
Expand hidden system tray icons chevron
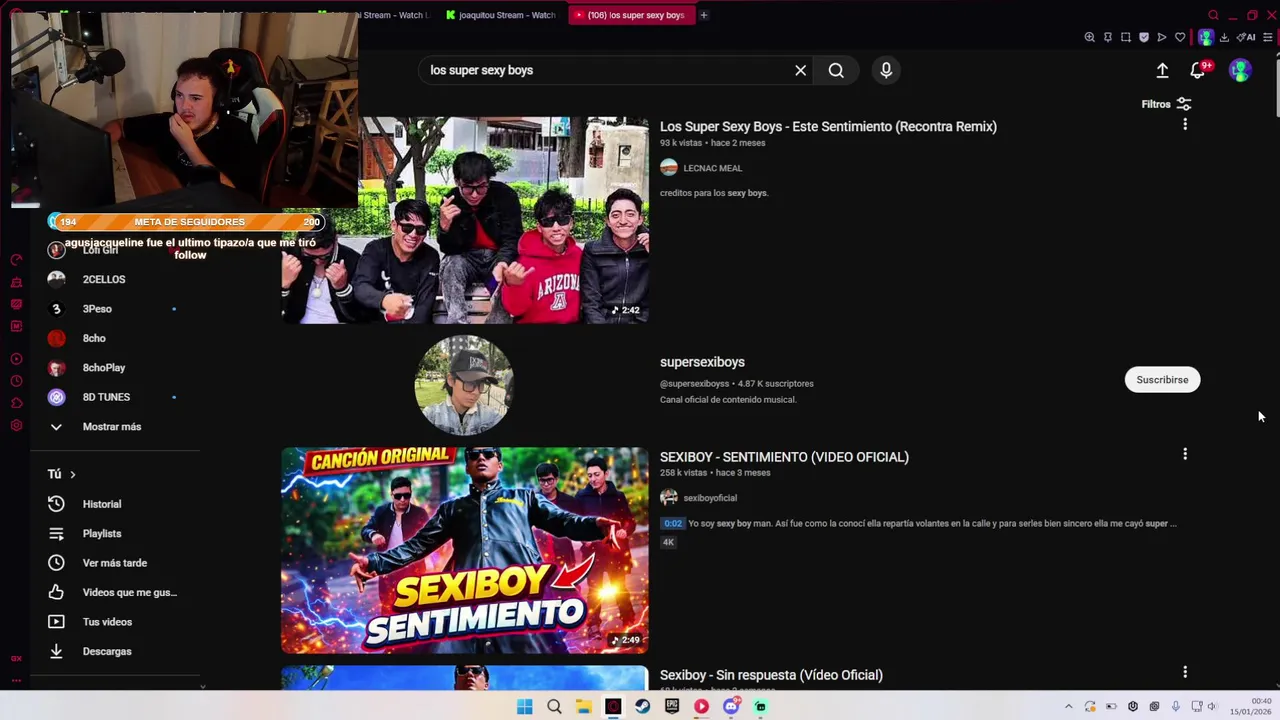(1068, 707)
